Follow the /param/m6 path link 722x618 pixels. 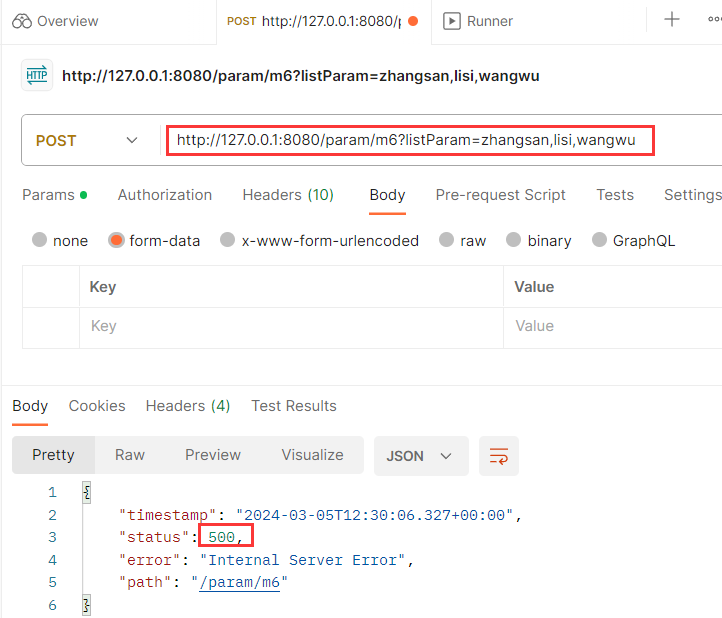239,583
